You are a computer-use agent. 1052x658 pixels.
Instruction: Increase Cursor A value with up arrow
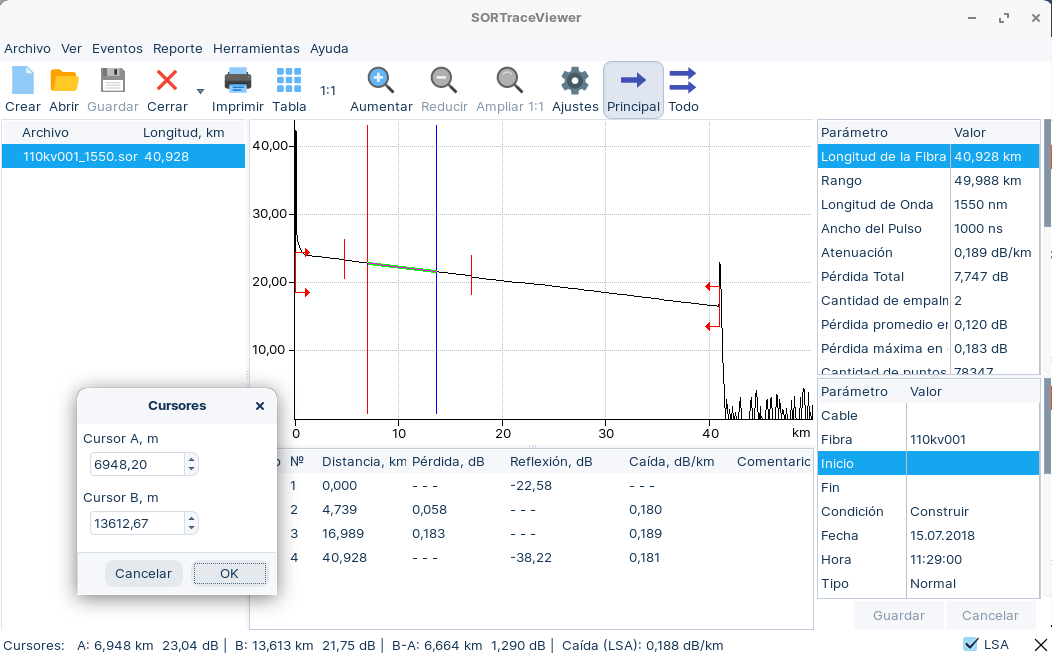tap(192, 459)
